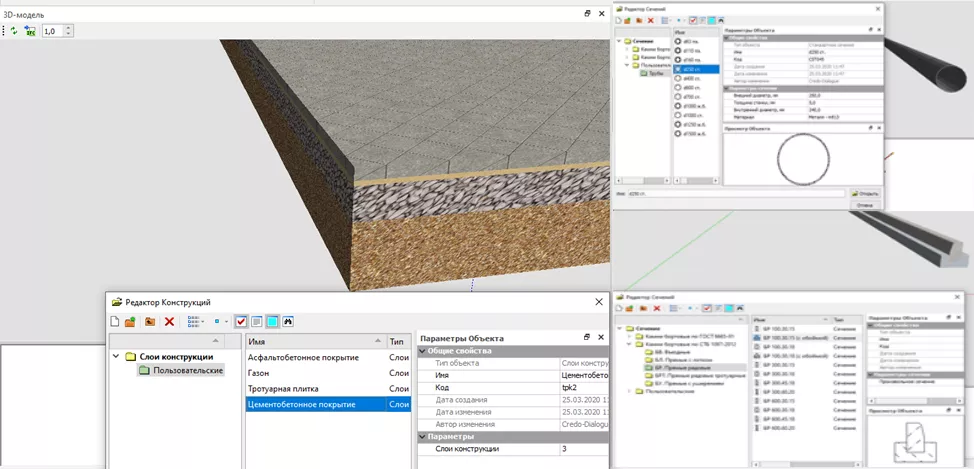Click the Открыть button in Редактор Сечений
This screenshot has width=974, height=469.
tap(865, 193)
